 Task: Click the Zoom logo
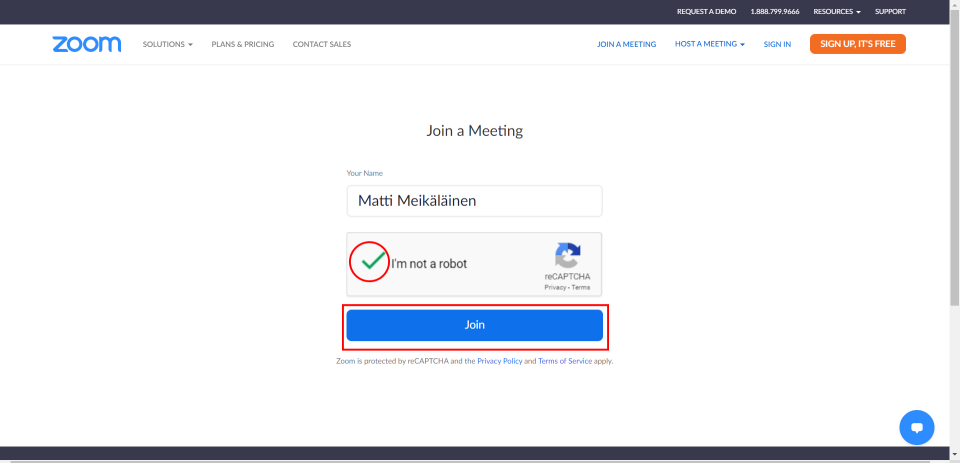[86, 44]
